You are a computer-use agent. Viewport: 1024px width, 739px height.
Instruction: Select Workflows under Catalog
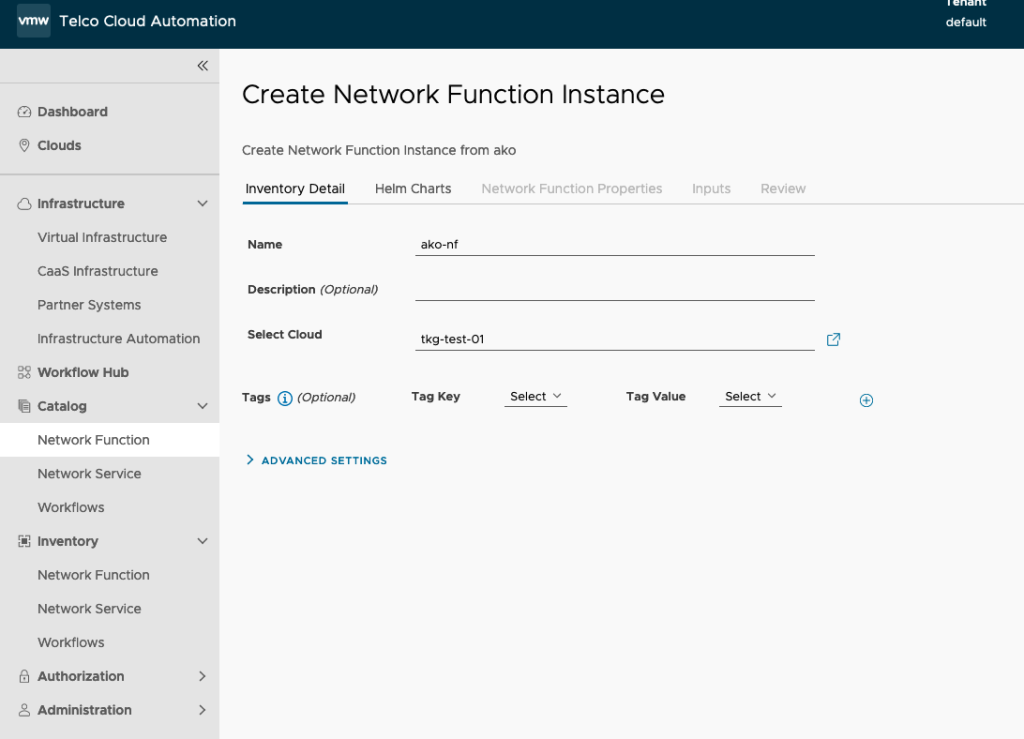71,508
